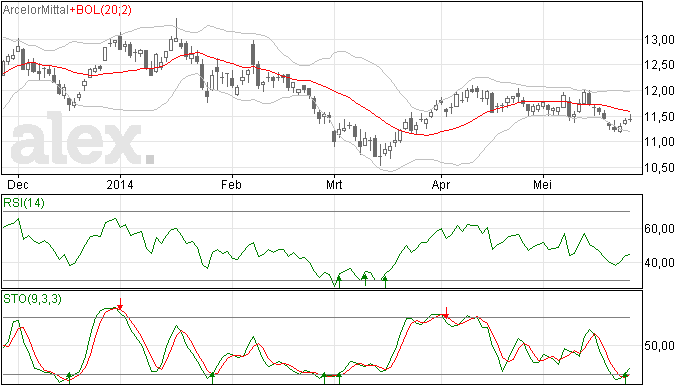
Task: Click the leftmost green arrow in RSI panel
Action: click(x=339, y=281)
